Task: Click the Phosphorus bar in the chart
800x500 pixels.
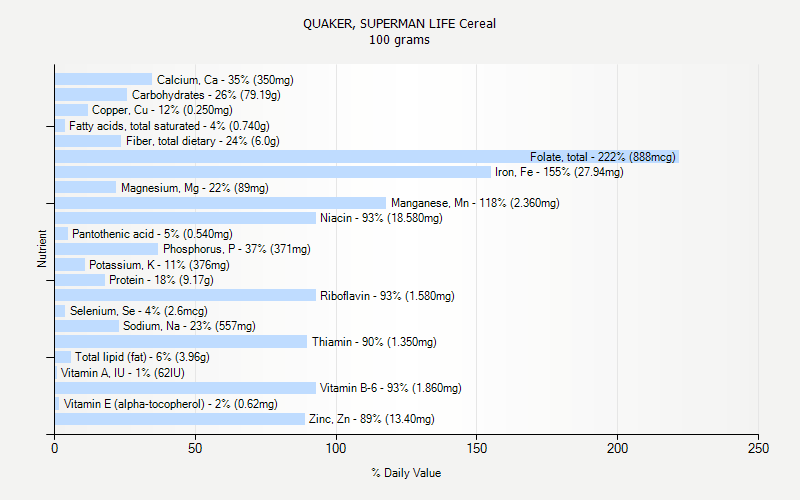Action: coord(107,249)
